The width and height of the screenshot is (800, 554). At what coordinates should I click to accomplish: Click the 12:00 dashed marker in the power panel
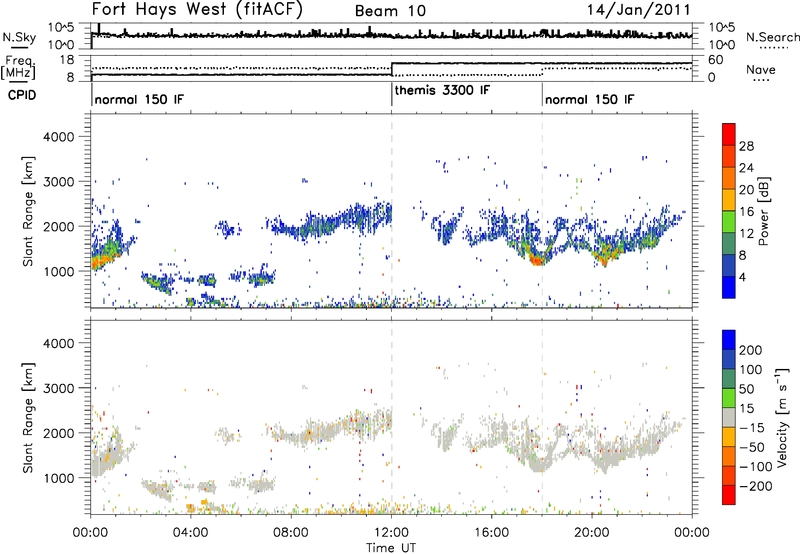pyautogui.click(x=392, y=211)
